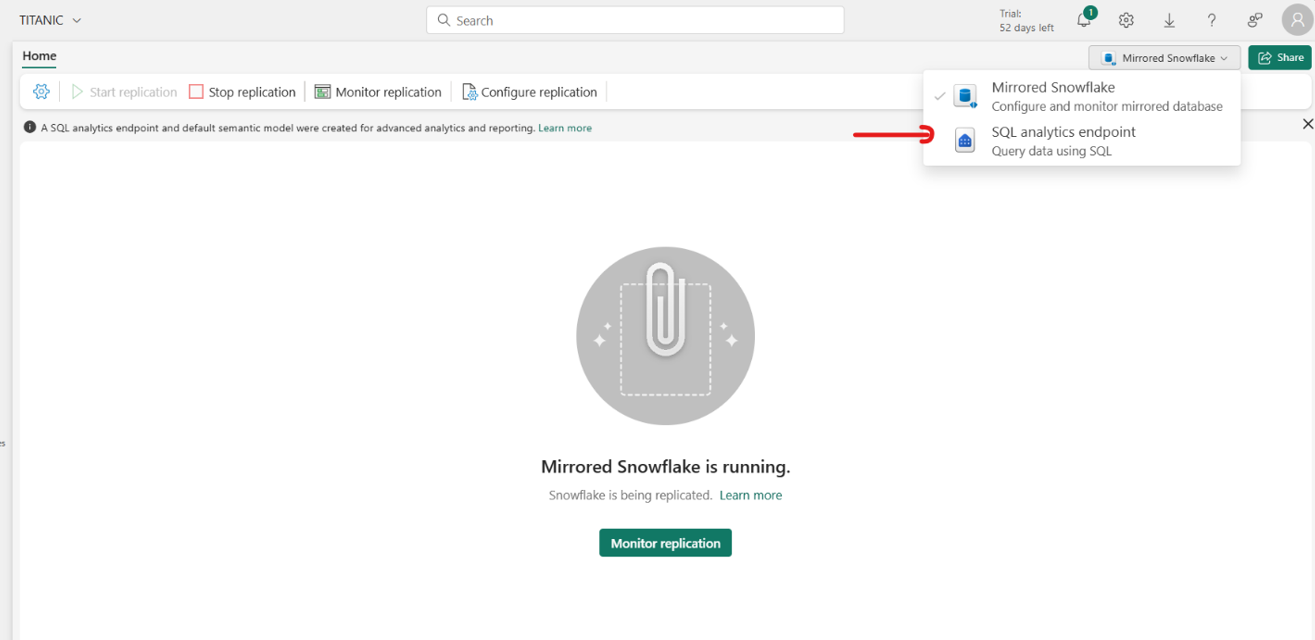Click 'Mirrored Snowflake is running.' heading

(x=665, y=466)
